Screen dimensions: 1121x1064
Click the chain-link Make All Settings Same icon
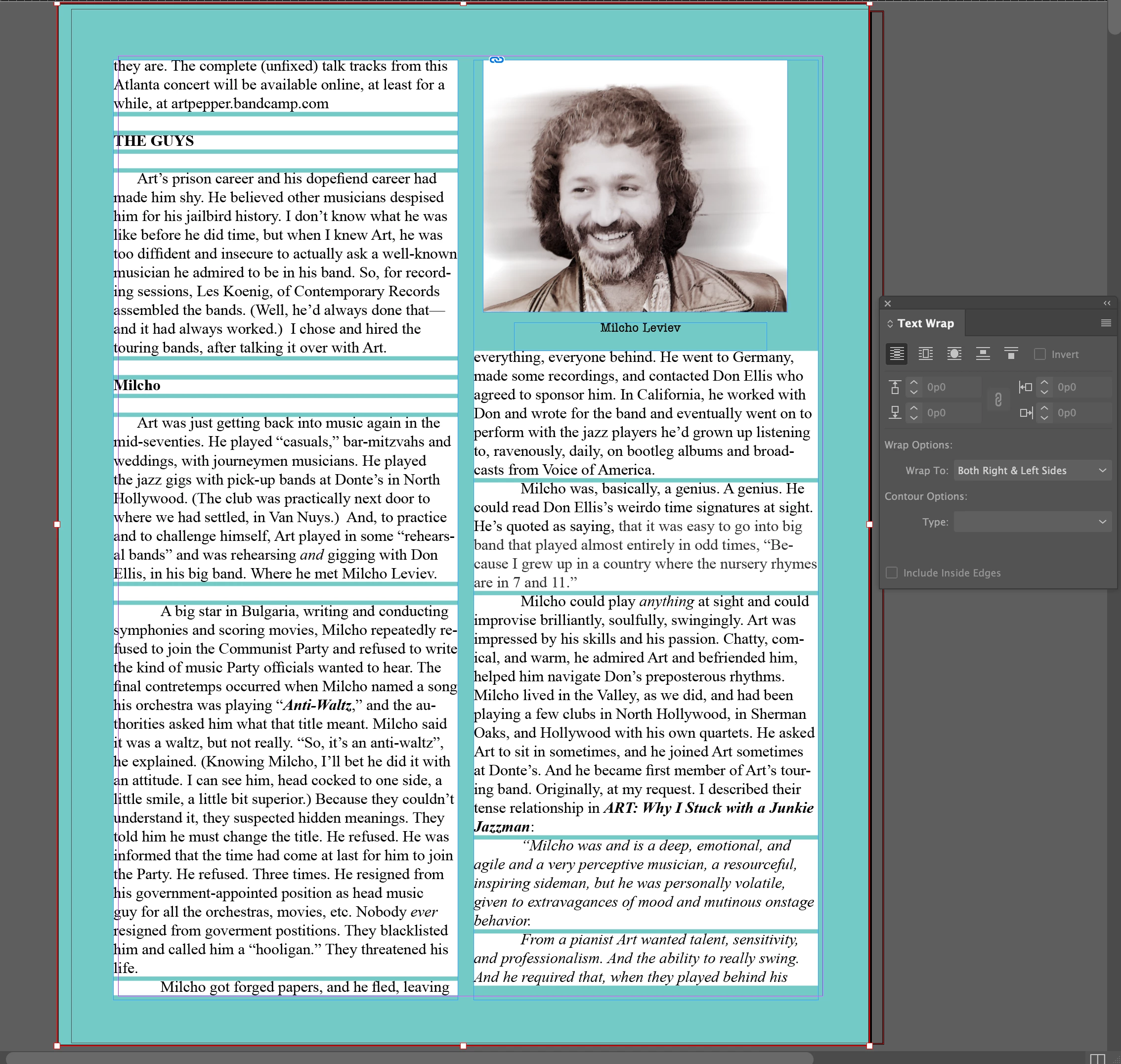[998, 400]
